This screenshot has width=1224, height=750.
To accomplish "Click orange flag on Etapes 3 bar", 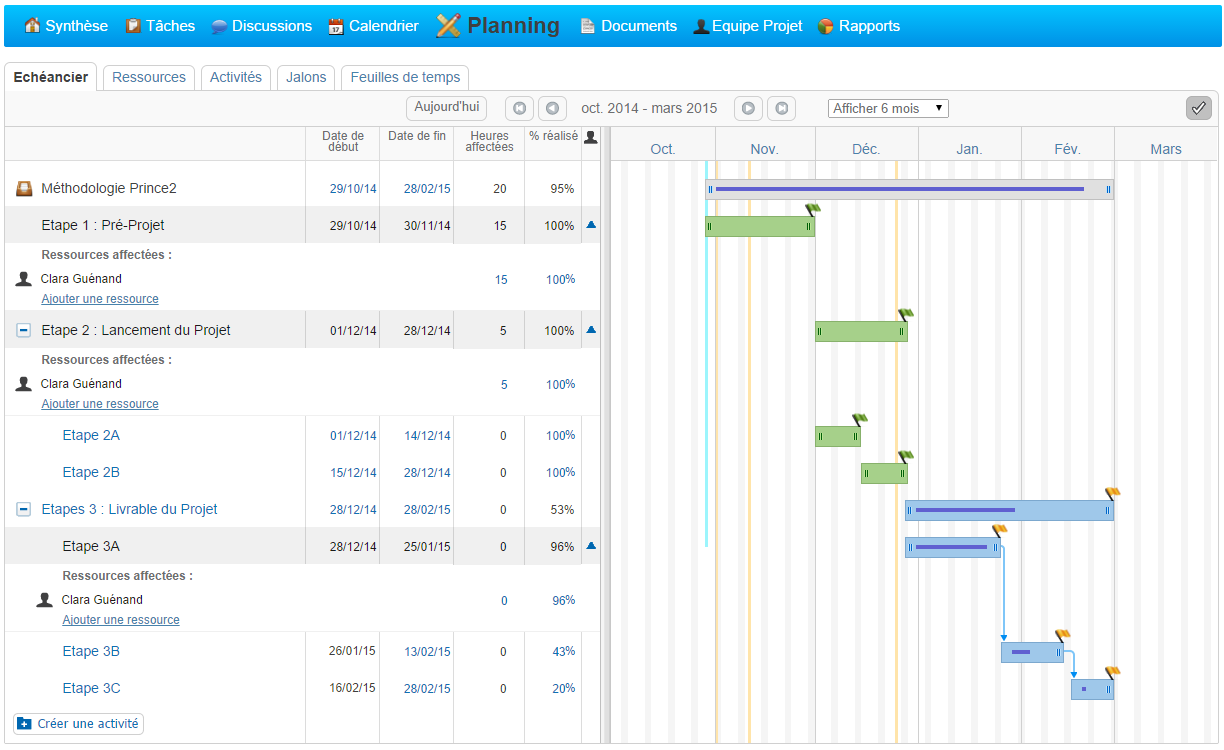I will 1112,493.
